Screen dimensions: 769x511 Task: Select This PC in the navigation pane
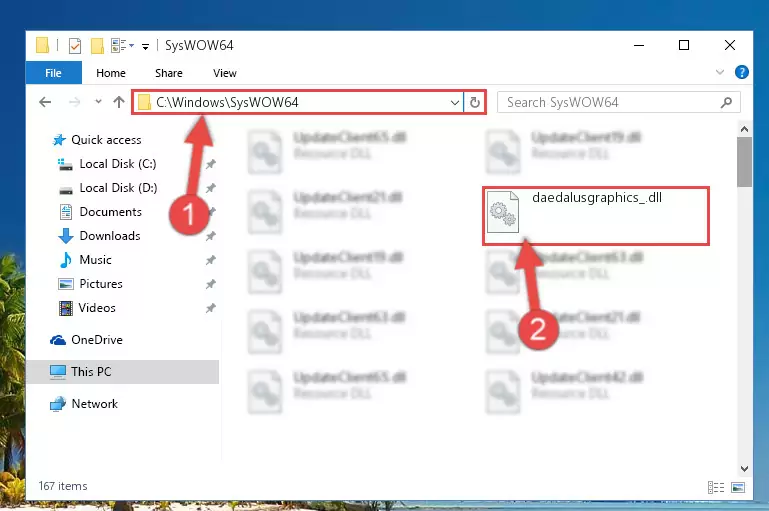(123, 372)
